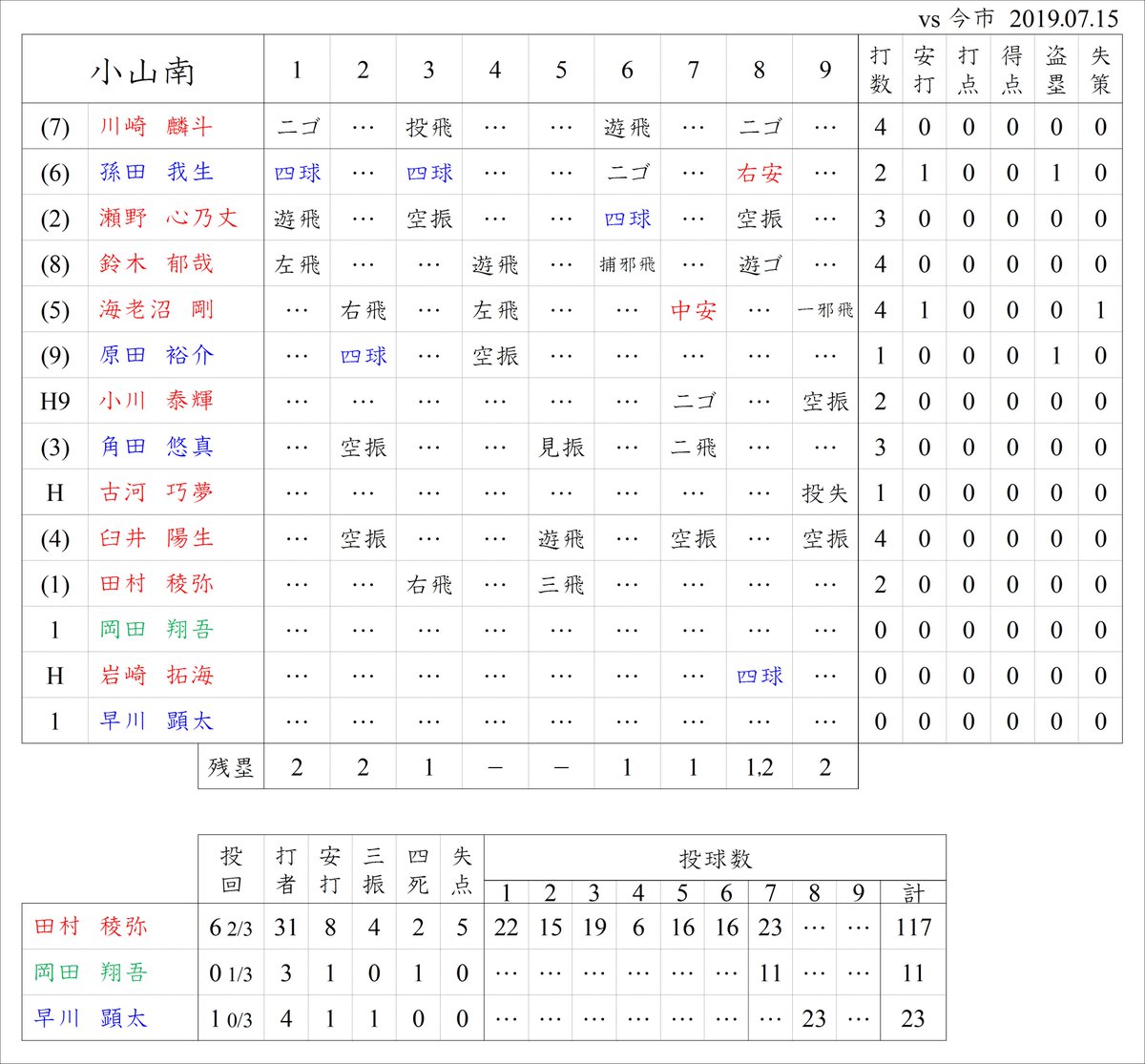Select player name 鈴木 郁哉
1145x1064 pixels.
(156, 263)
